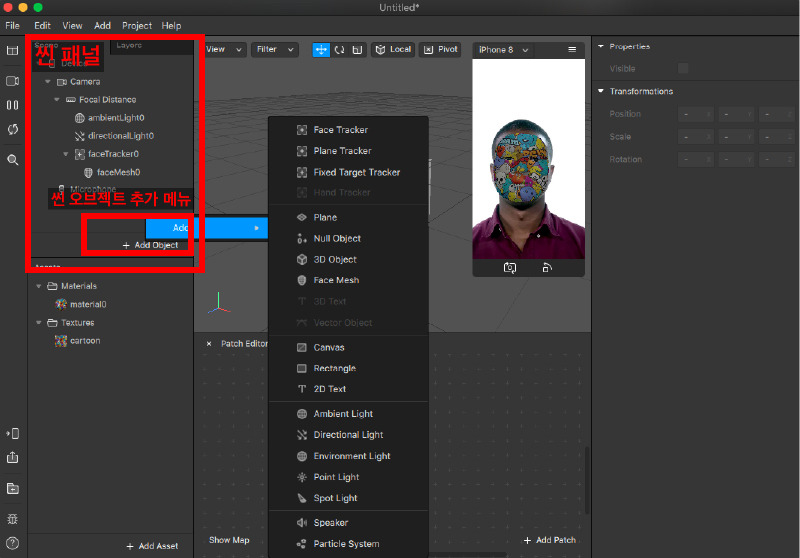Viewport: 800px width, 558px height.
Task: Open the File menu
Action: pos(12,26)
